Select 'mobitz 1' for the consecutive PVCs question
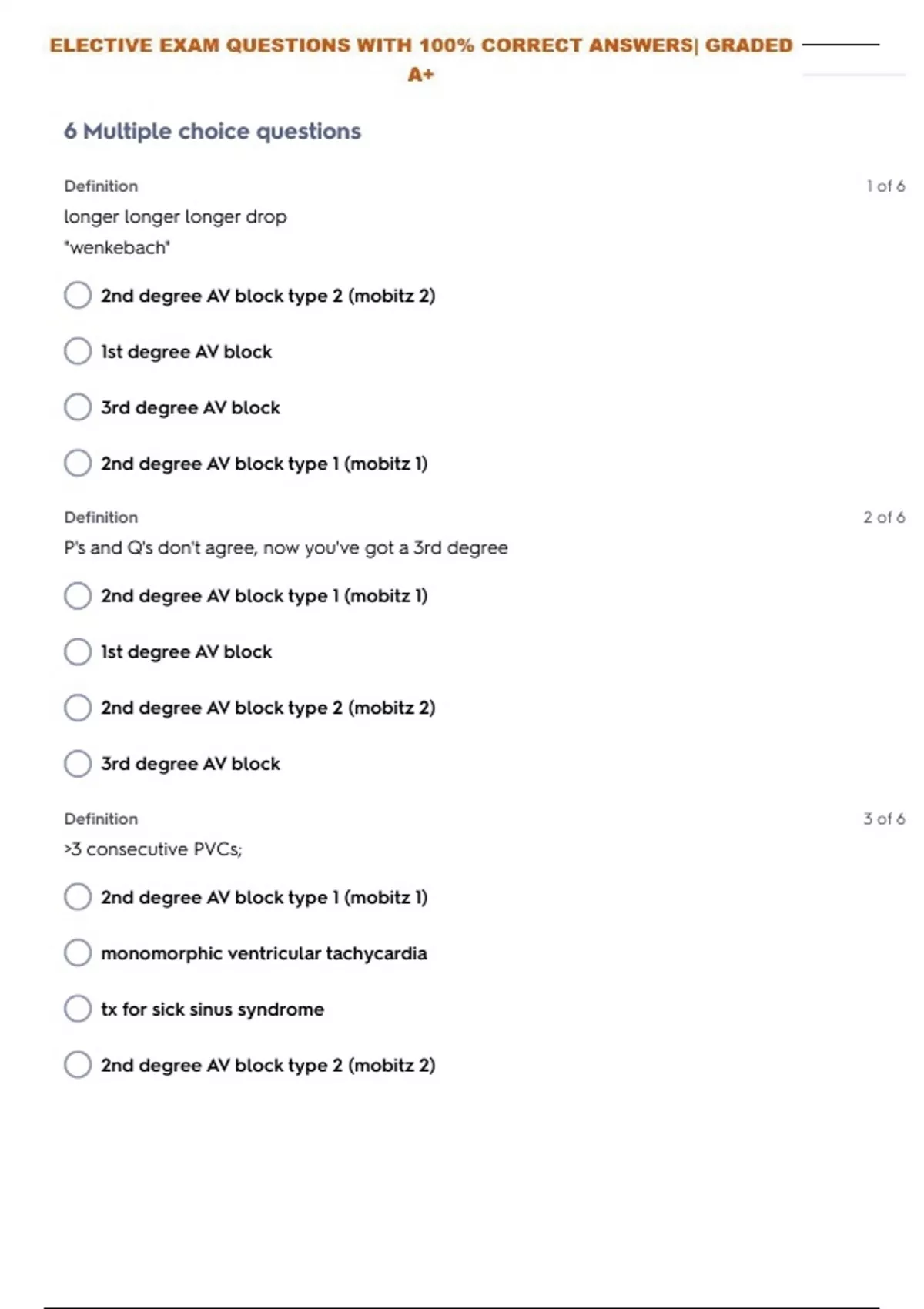 (78, 897)
